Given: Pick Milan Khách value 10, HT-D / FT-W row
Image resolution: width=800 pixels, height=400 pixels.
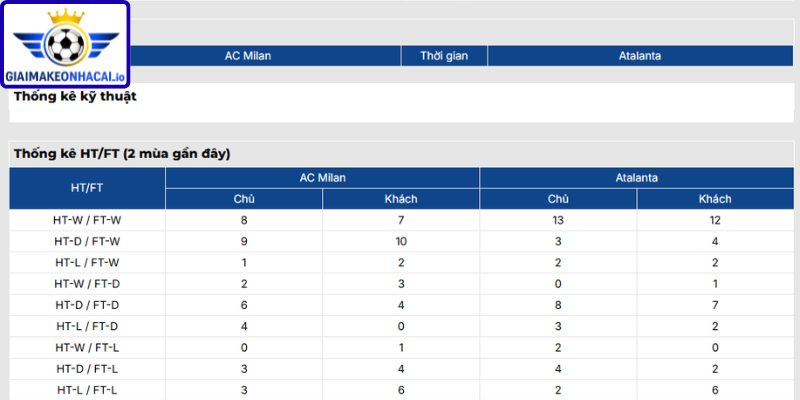Looking at the screenshot, I should tap(401, 241).
